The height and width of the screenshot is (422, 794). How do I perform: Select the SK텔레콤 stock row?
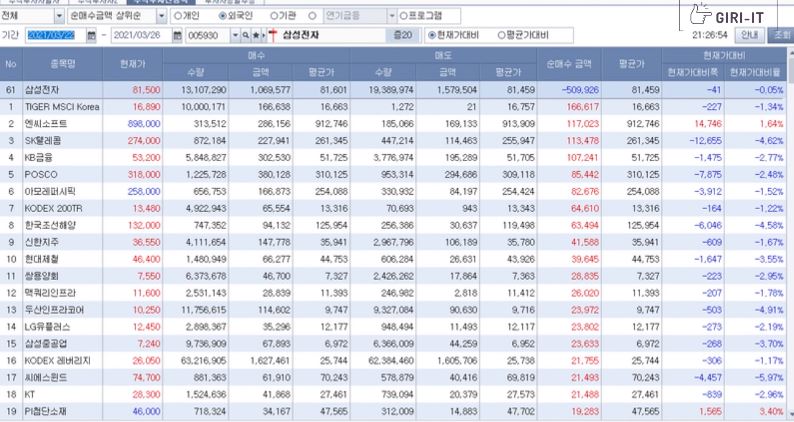coord(393,140)
